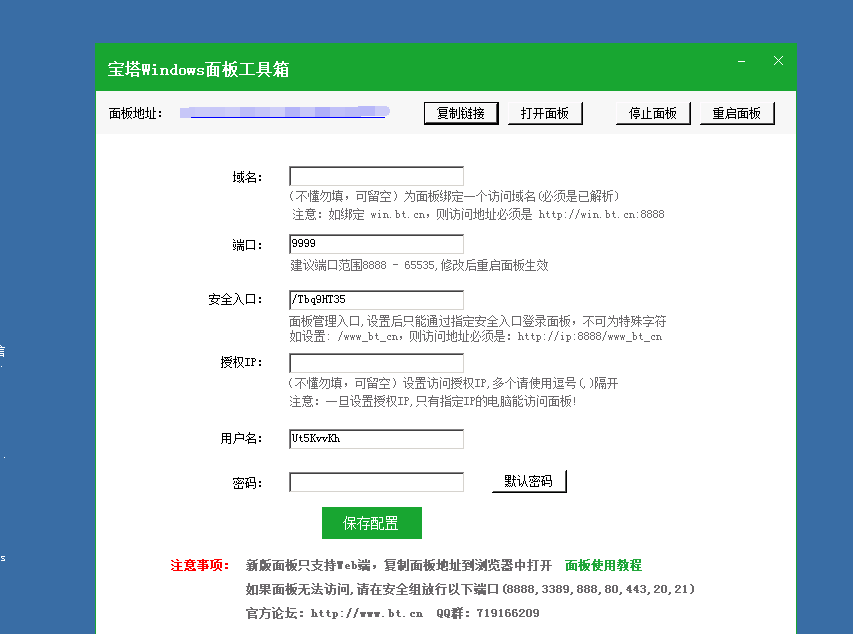Click the 授权IP label
The image size is (853, 634).
242,362
